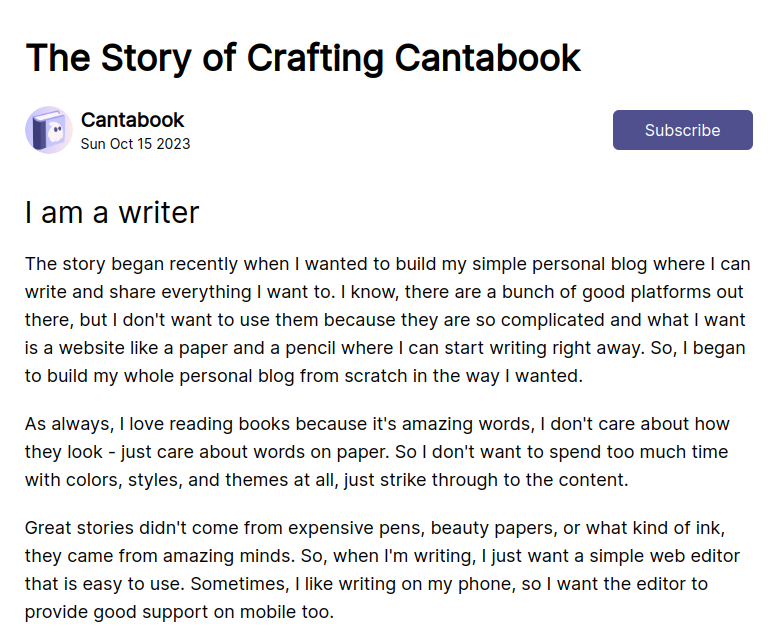Click the word writer in the heading
This screenshot has width=774, height=632.
(x=158, y=213)
